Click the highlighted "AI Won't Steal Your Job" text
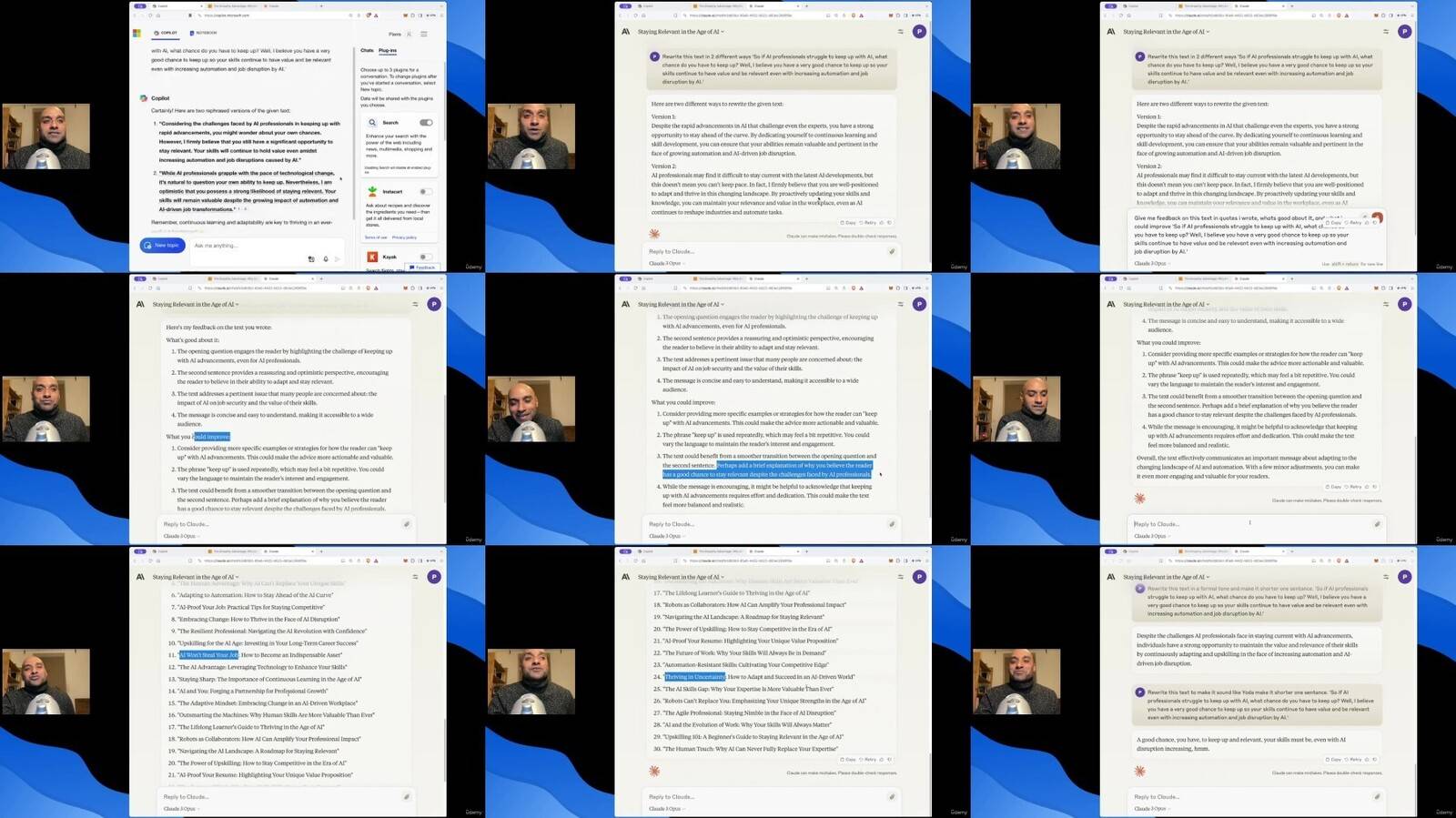The image size is (1456, 818). click(208, 655)
